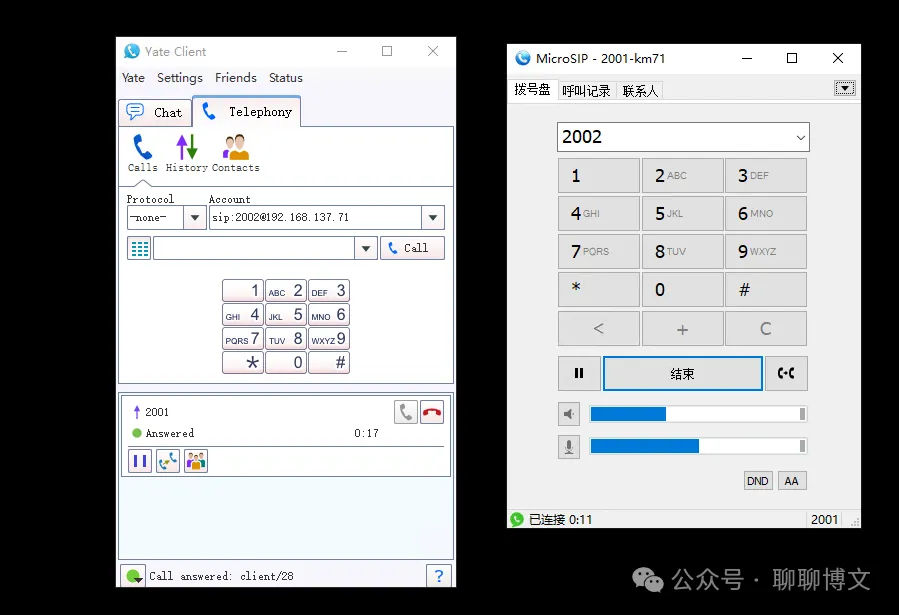Adjust the MicroSIP speaker volume slider
Screen dimensions: 899x615
pos(698,414)
